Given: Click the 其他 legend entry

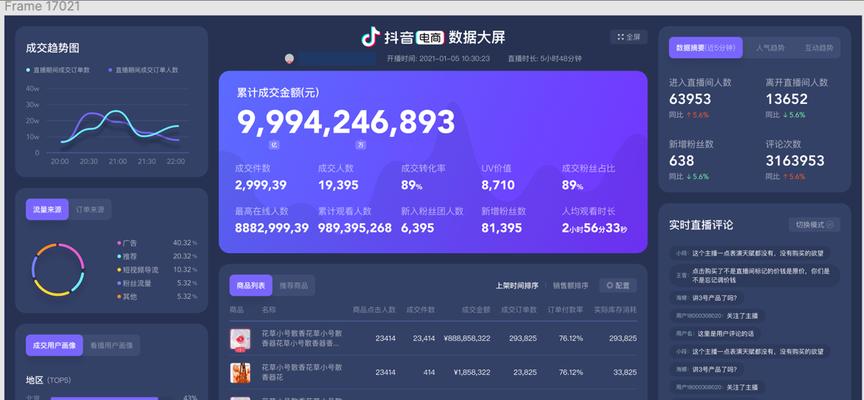Looking at the screenshot, I should (127, 296).
